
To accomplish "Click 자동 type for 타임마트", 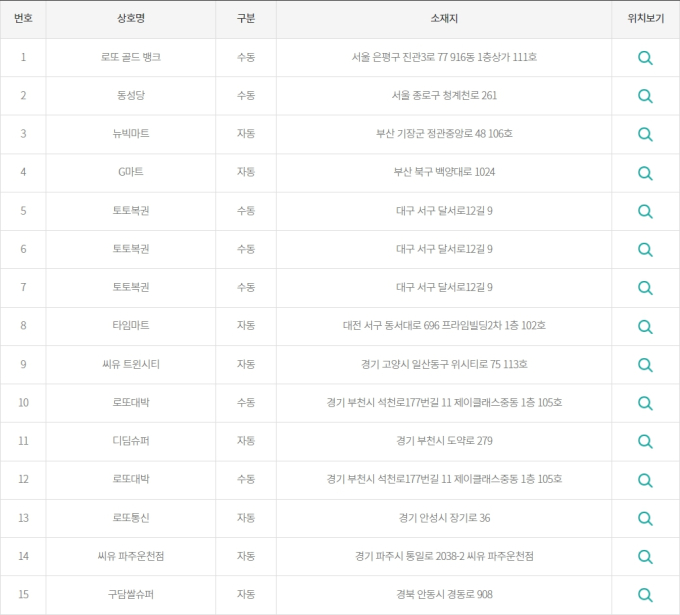I will (246, 325).
